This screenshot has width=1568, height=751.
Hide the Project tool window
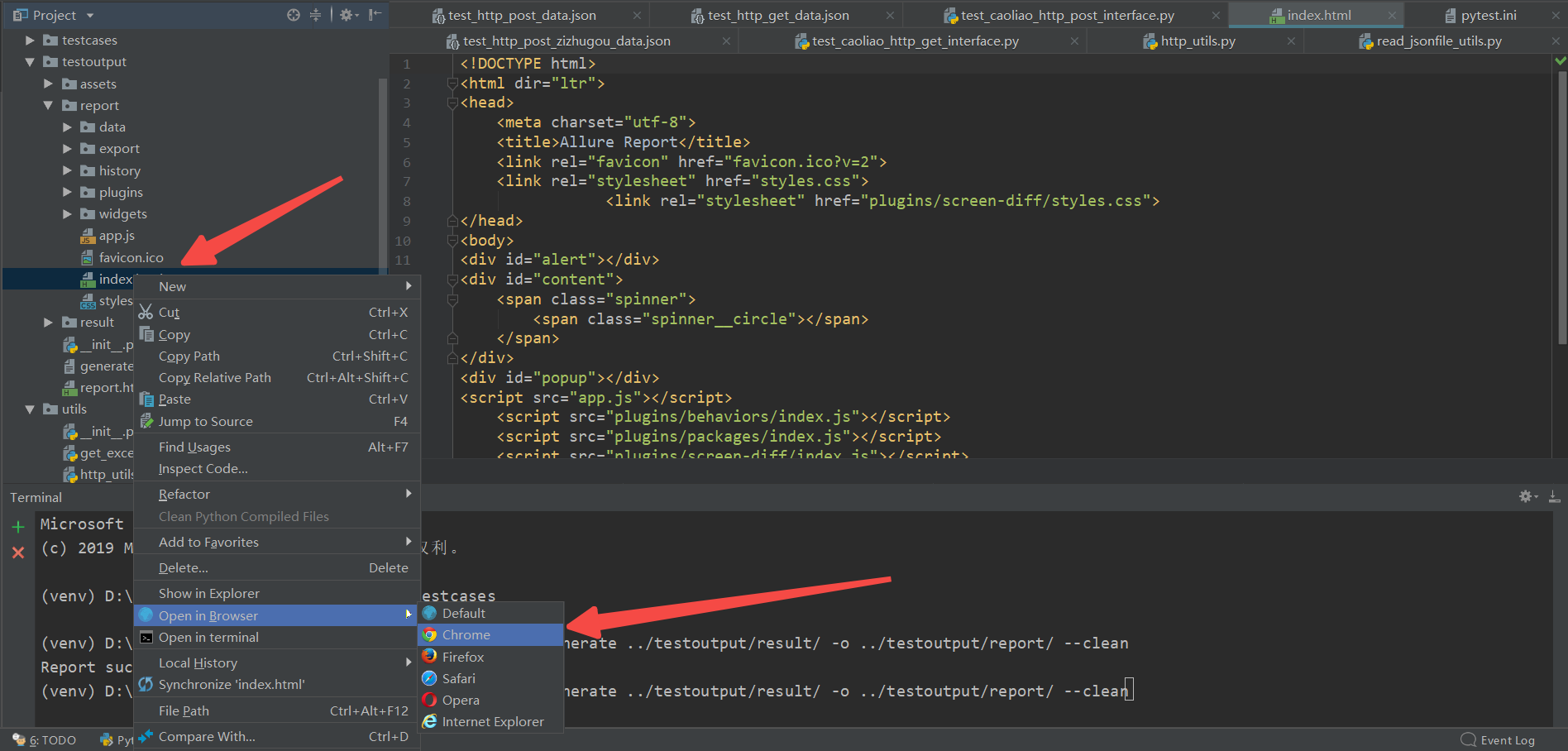(375, 15)
